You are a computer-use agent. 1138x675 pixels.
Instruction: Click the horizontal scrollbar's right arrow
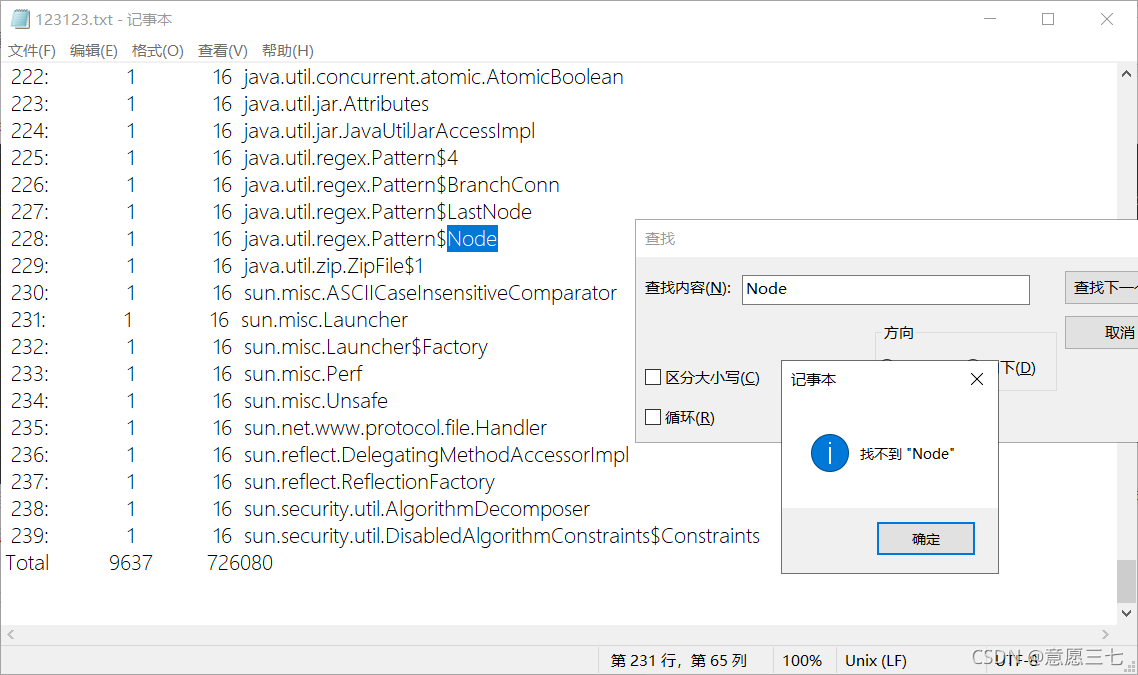coord(1105,635)
